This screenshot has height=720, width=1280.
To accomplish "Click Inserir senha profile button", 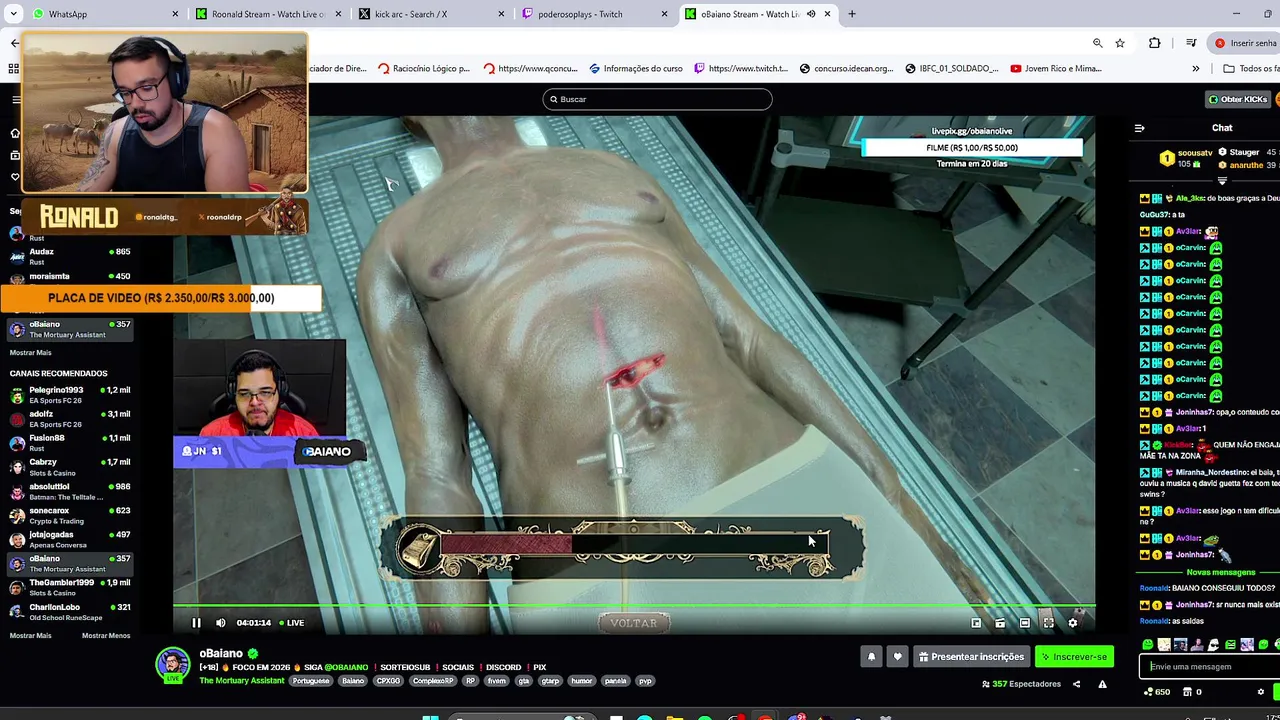I will coord(1244,43).
